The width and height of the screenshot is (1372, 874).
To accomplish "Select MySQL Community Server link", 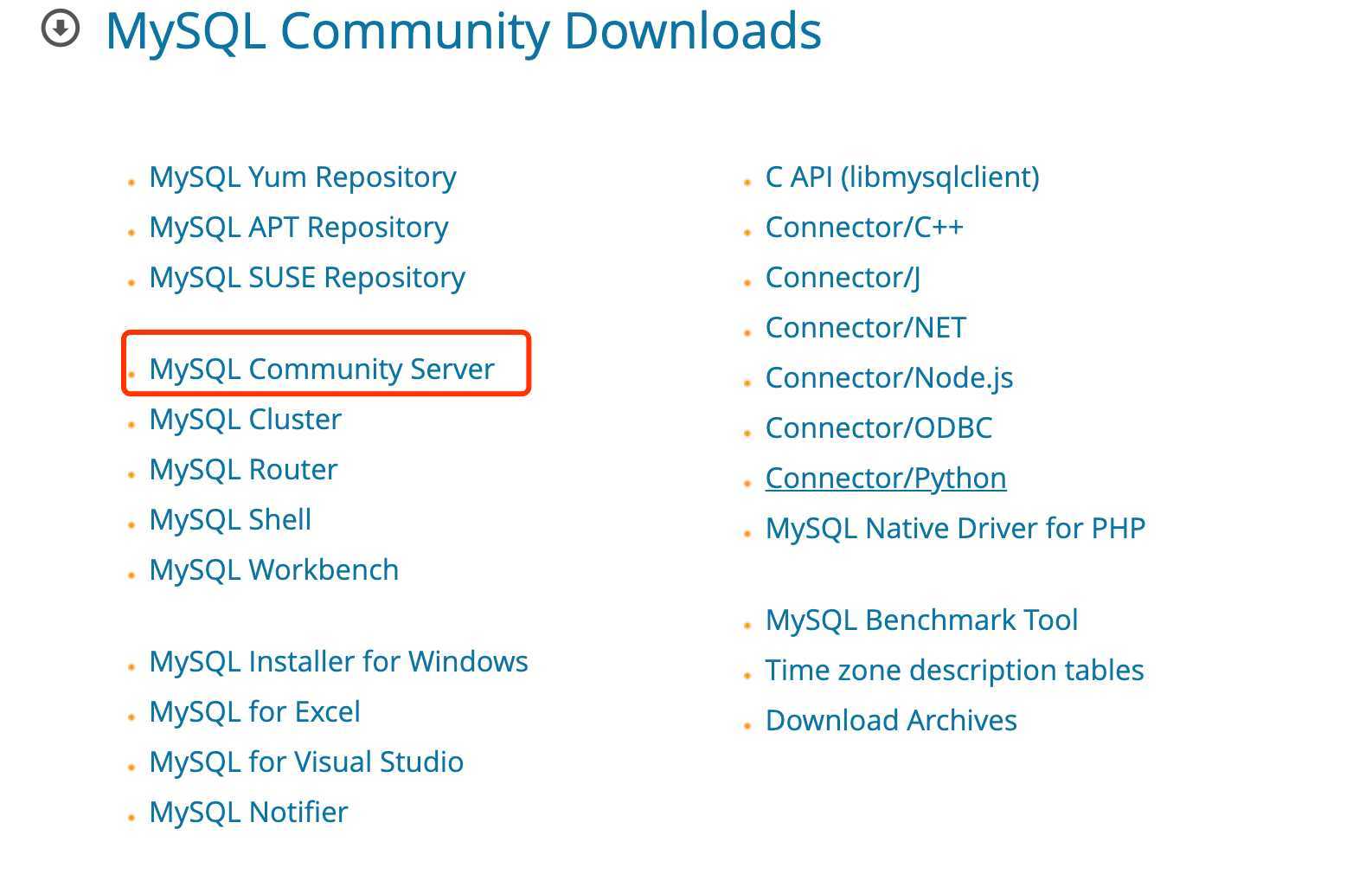I will pyautogui.click(x=322, y=369).
